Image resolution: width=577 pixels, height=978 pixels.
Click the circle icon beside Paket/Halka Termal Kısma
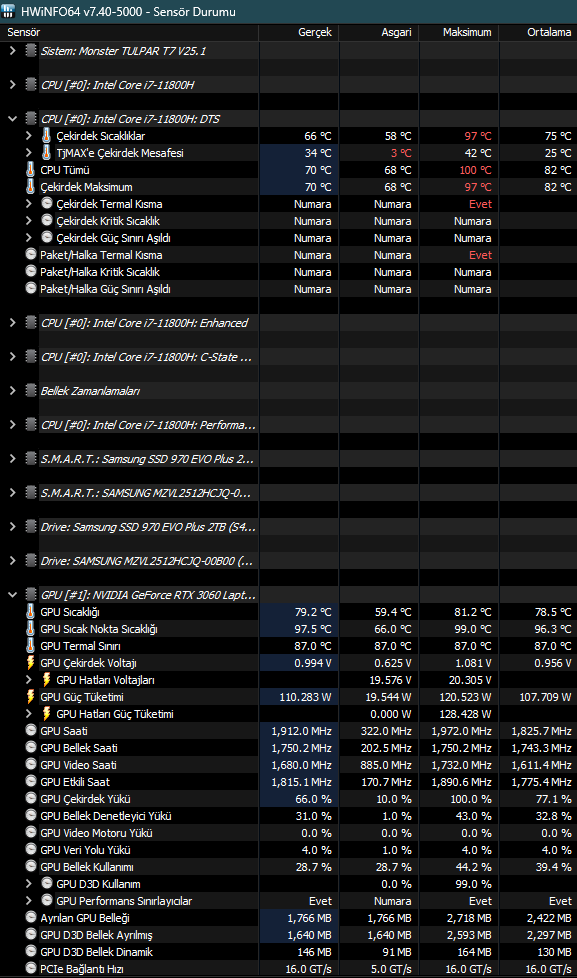point(31,254)
